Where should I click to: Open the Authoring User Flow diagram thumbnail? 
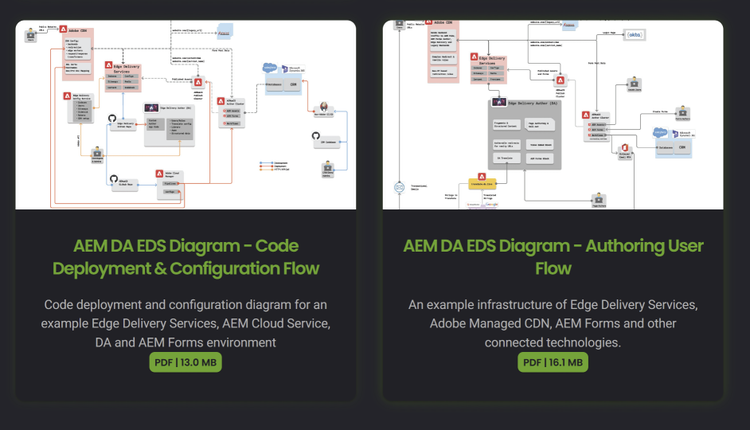coord(553,115)
